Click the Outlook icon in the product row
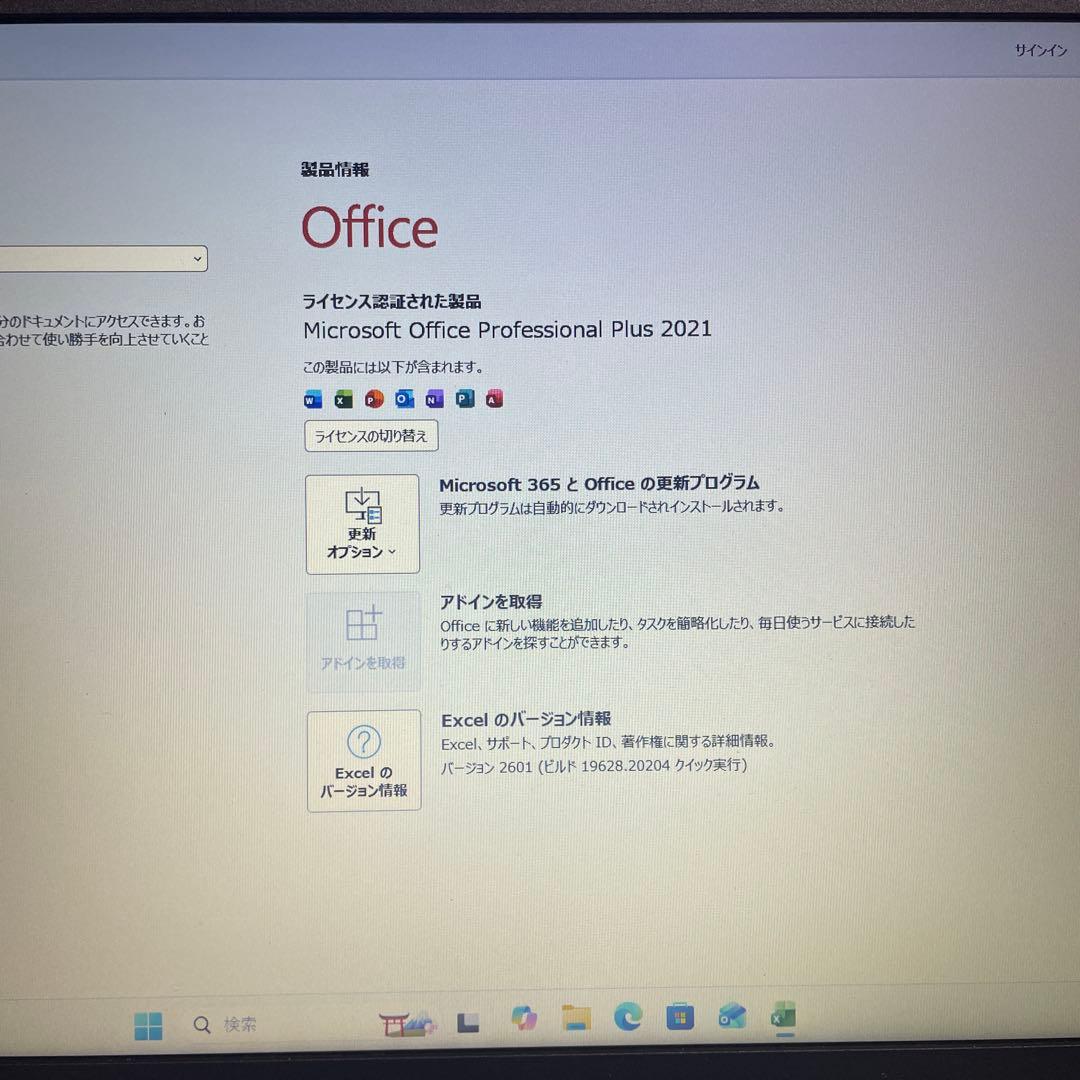Screen dimensions: 1080x1080 403,399
